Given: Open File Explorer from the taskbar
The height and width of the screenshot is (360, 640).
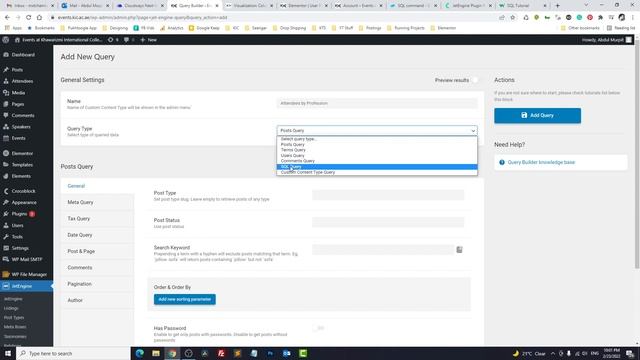Looking at the screenshot, I should (x=156, y=353).
